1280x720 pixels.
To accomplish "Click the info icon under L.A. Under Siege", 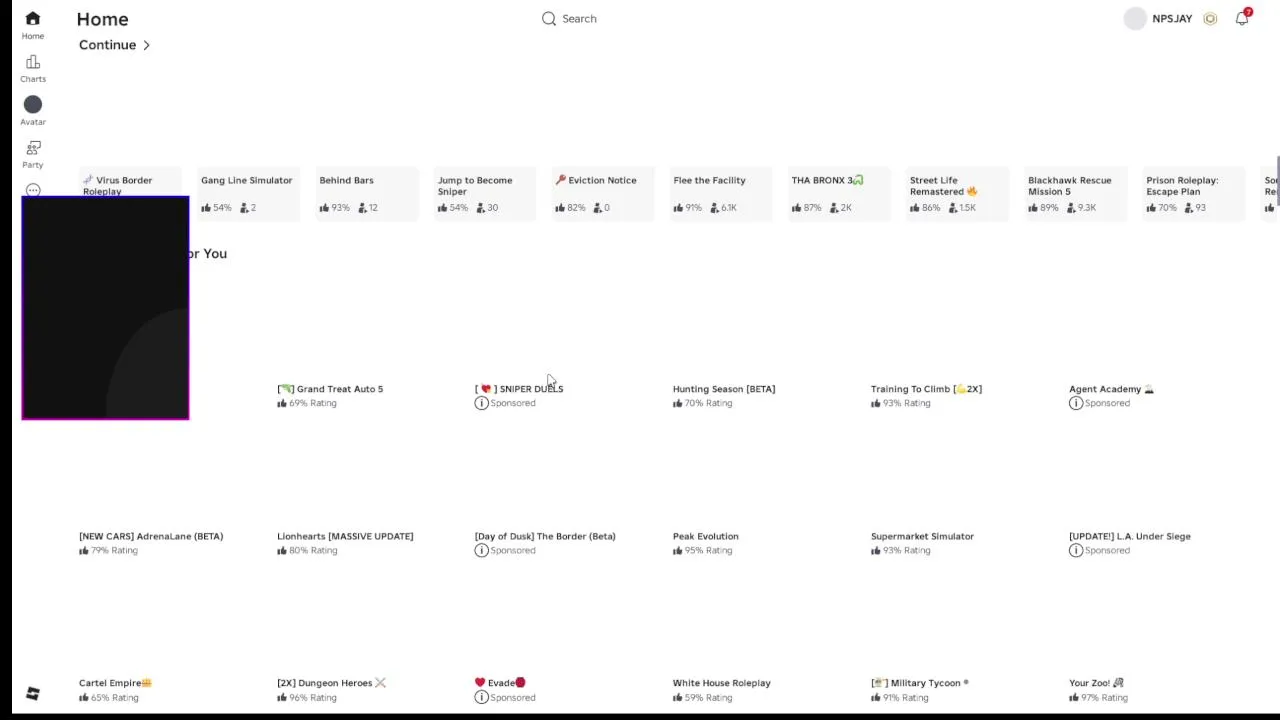I will (x=1075, y=550).
